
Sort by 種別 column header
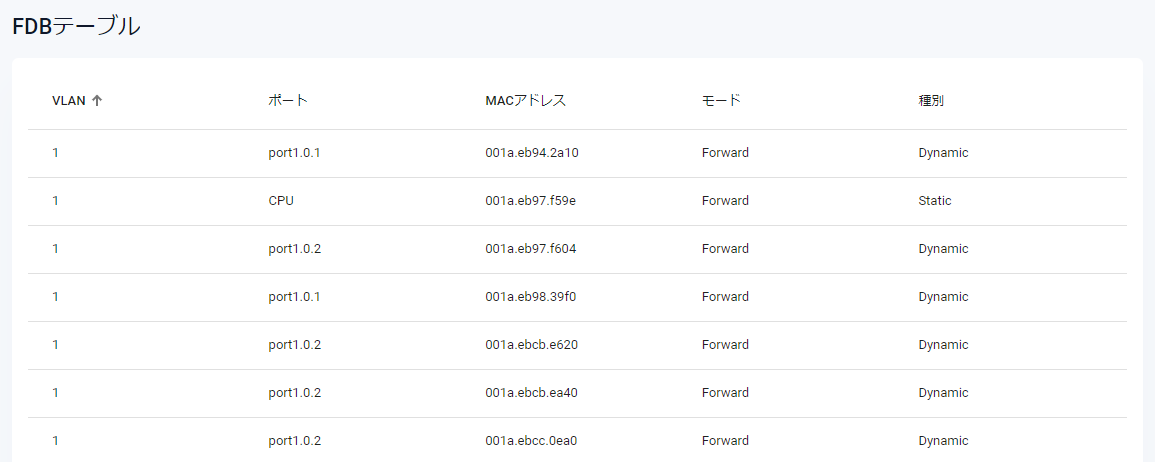pos(931,101)
